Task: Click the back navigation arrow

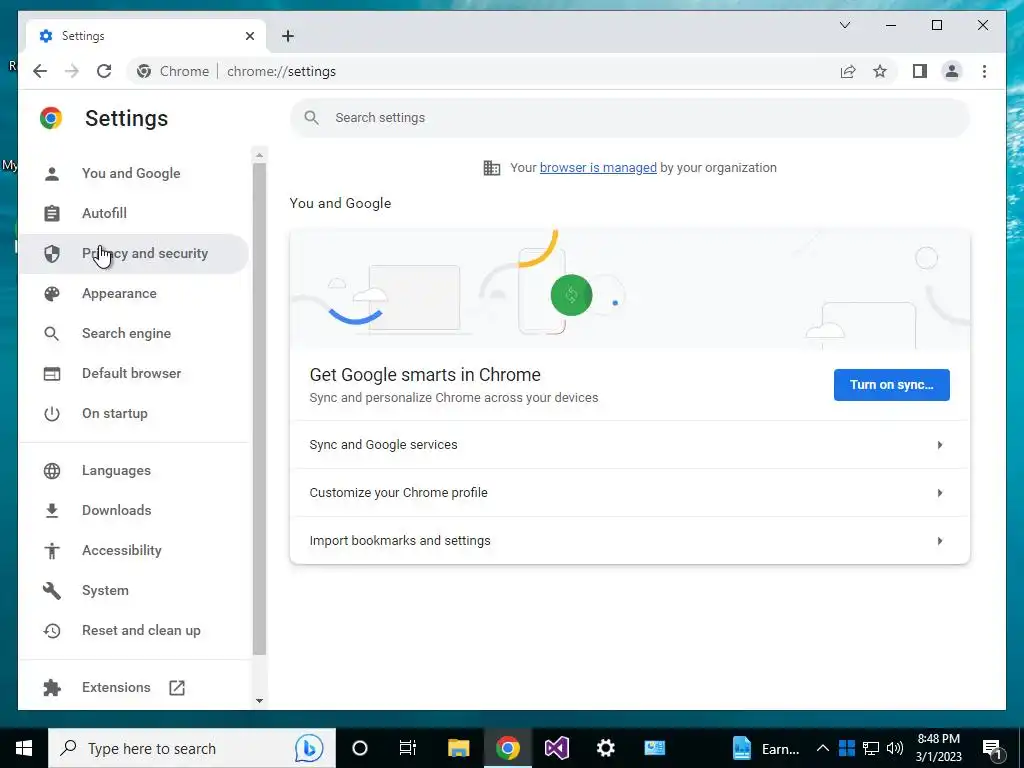Action: point(40,71)
